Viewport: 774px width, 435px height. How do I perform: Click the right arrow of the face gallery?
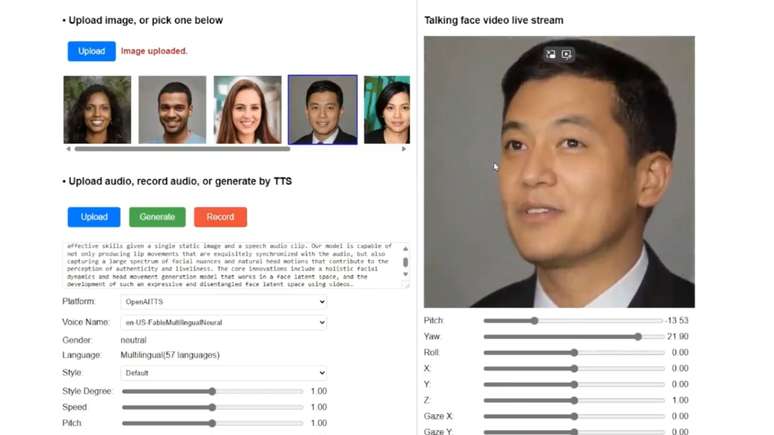(404, 149)
